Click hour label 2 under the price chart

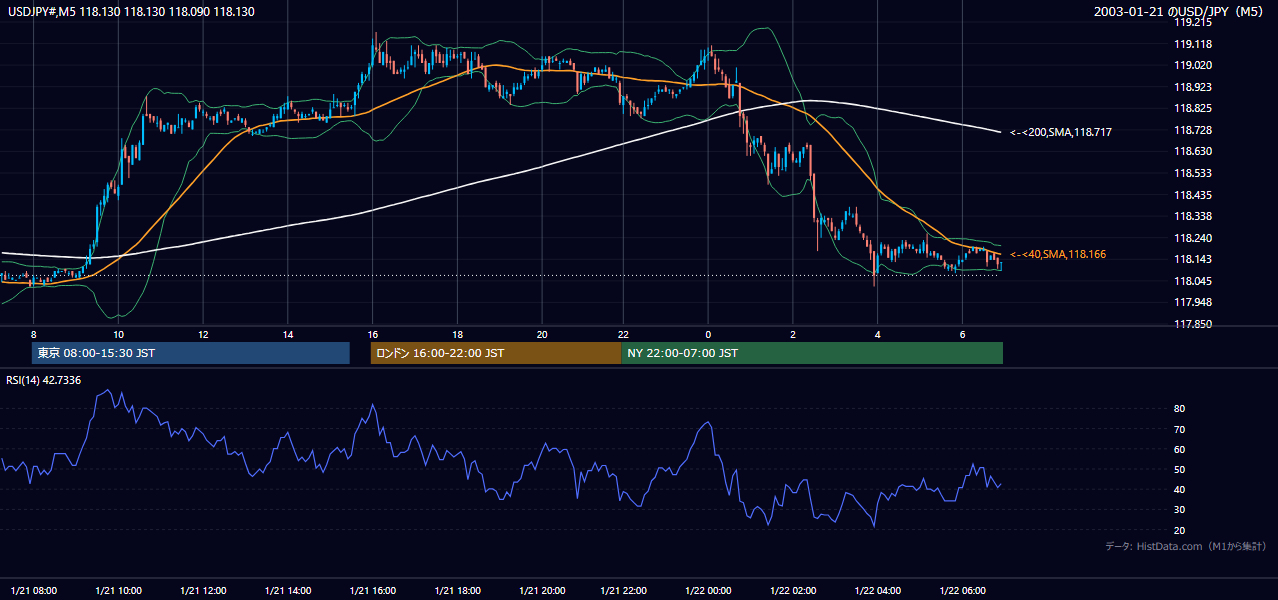793,334
